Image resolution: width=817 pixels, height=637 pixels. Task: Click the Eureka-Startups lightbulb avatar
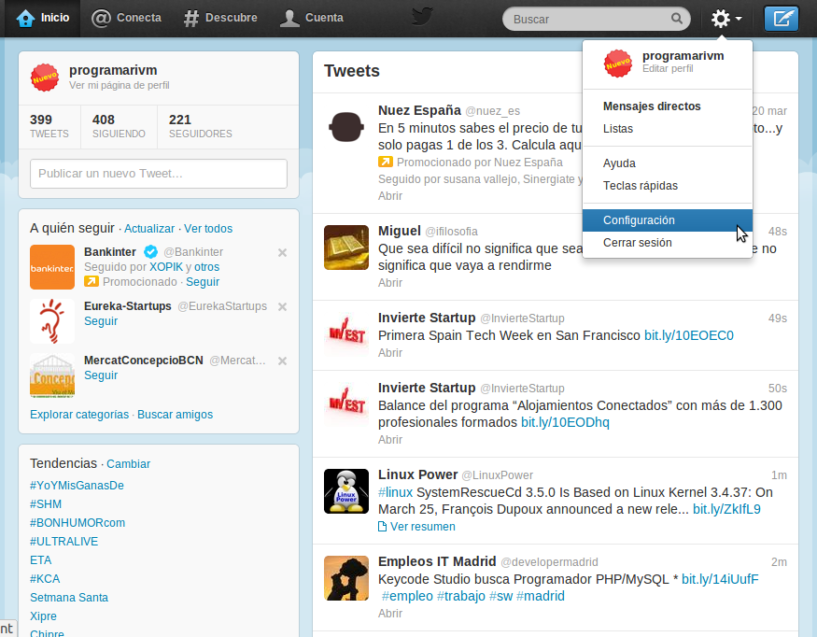pyautogui.click(x=52, y=321)
